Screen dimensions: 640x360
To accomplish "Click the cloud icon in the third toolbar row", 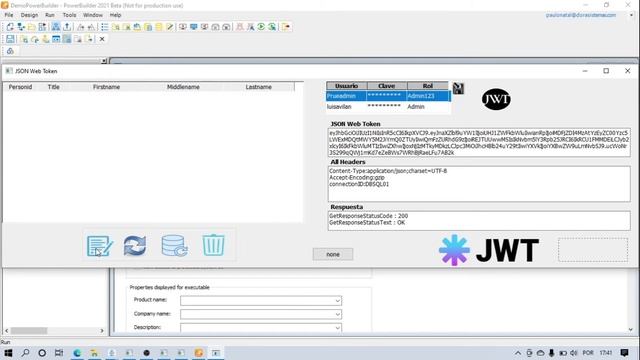I will pyautogui.click(x=10, y=51).
